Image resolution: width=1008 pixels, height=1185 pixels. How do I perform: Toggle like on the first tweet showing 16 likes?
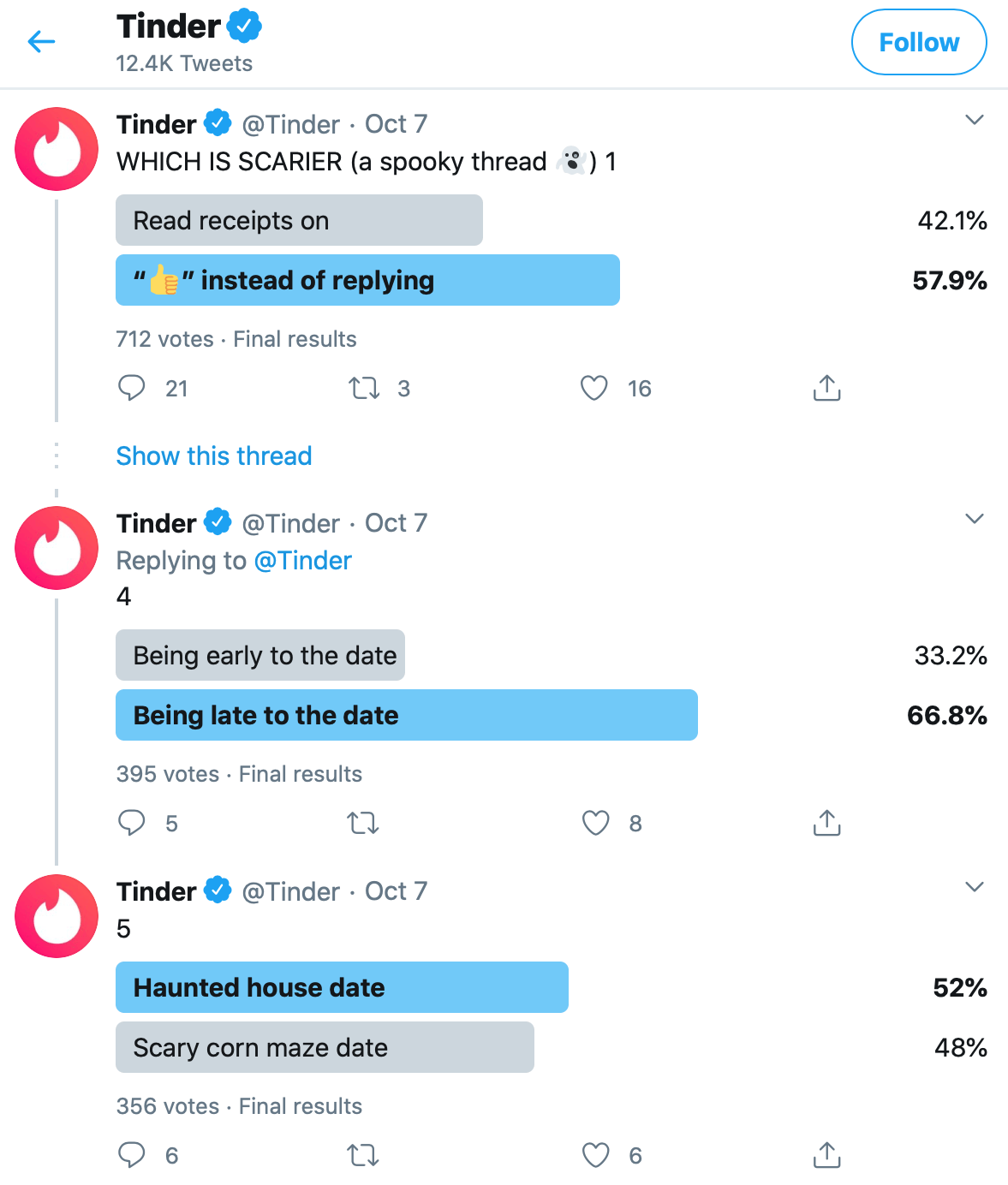[593, 388]
